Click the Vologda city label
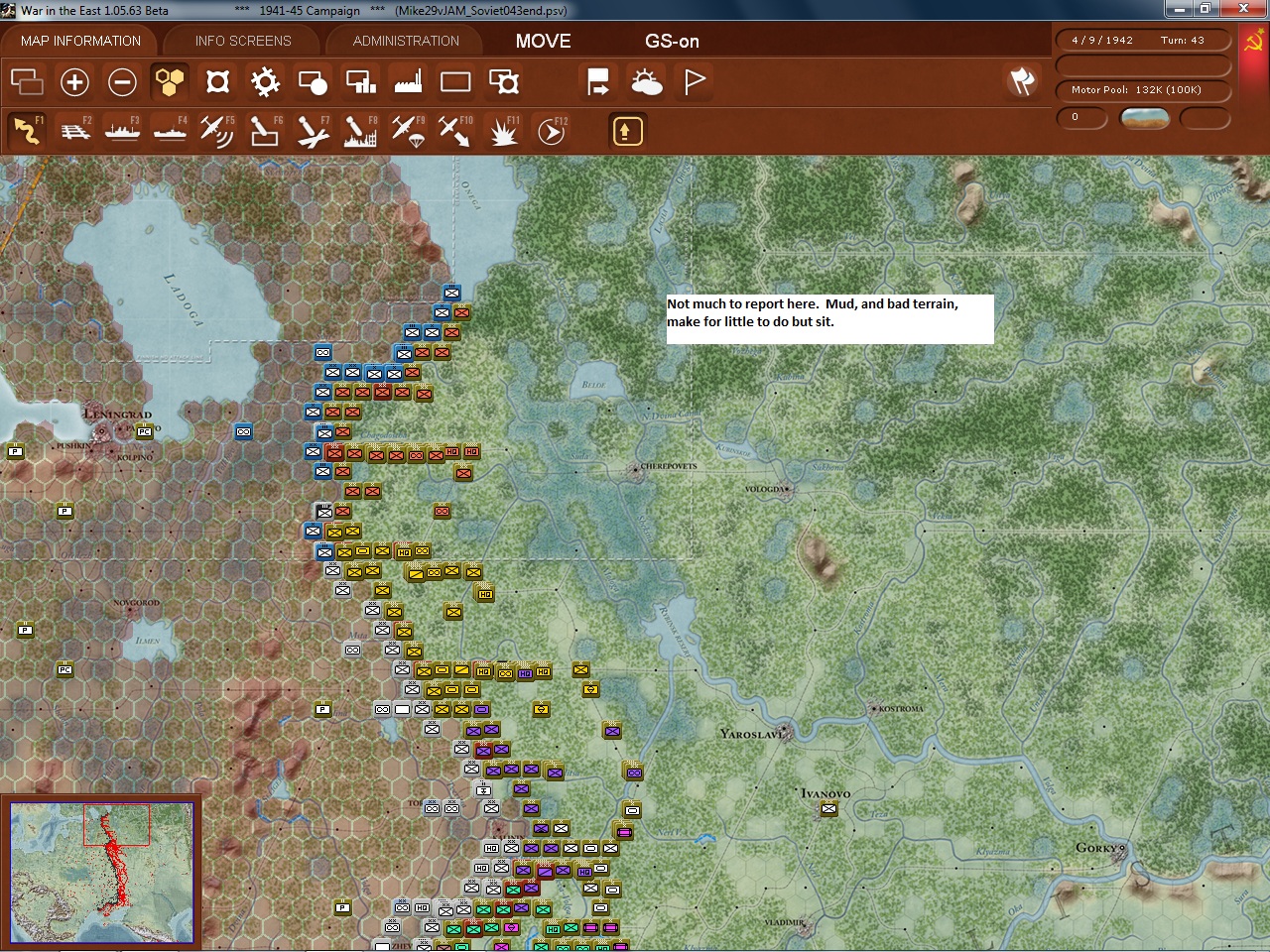 [x=765, y=489]
